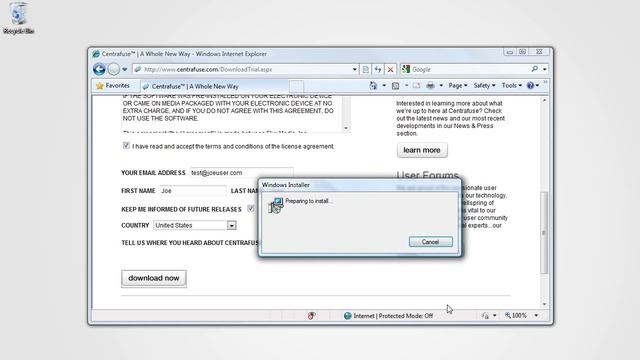
Task: Click the download now button
Action: coord(154,278)
